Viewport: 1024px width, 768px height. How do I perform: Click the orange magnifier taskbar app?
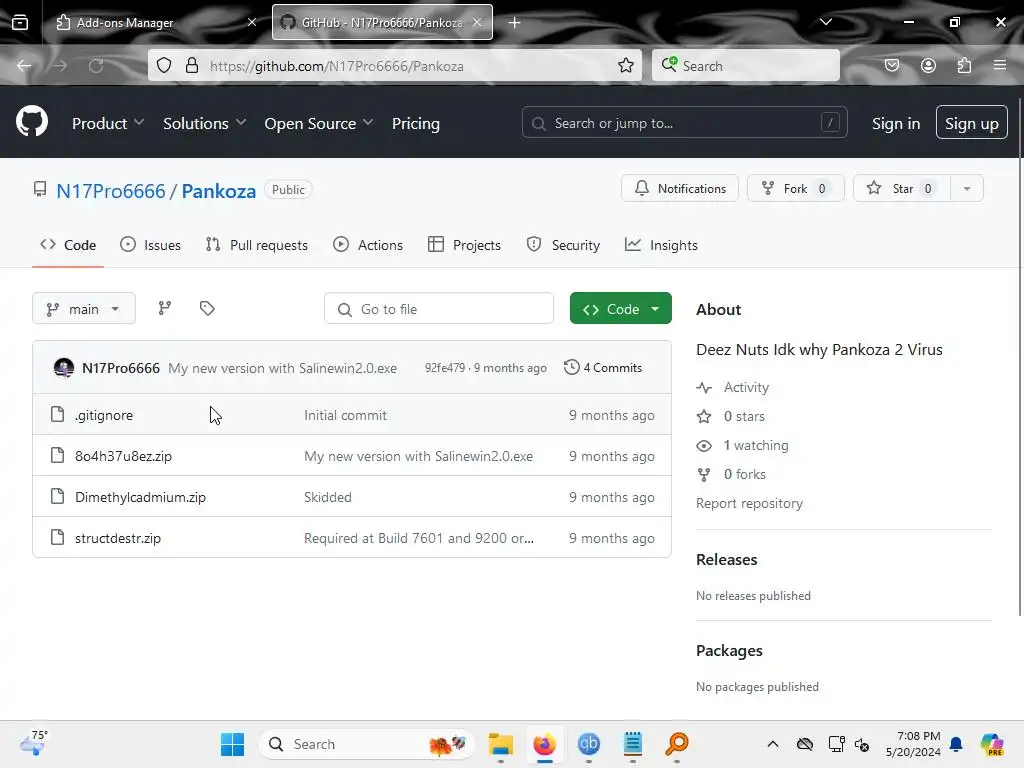coord(677,744)
